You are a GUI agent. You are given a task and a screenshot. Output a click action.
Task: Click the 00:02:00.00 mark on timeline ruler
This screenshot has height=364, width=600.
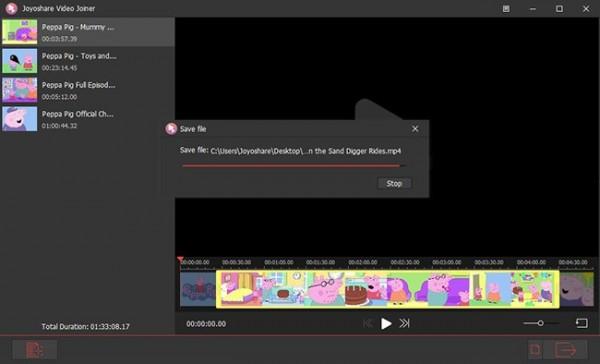click(363, 262)
